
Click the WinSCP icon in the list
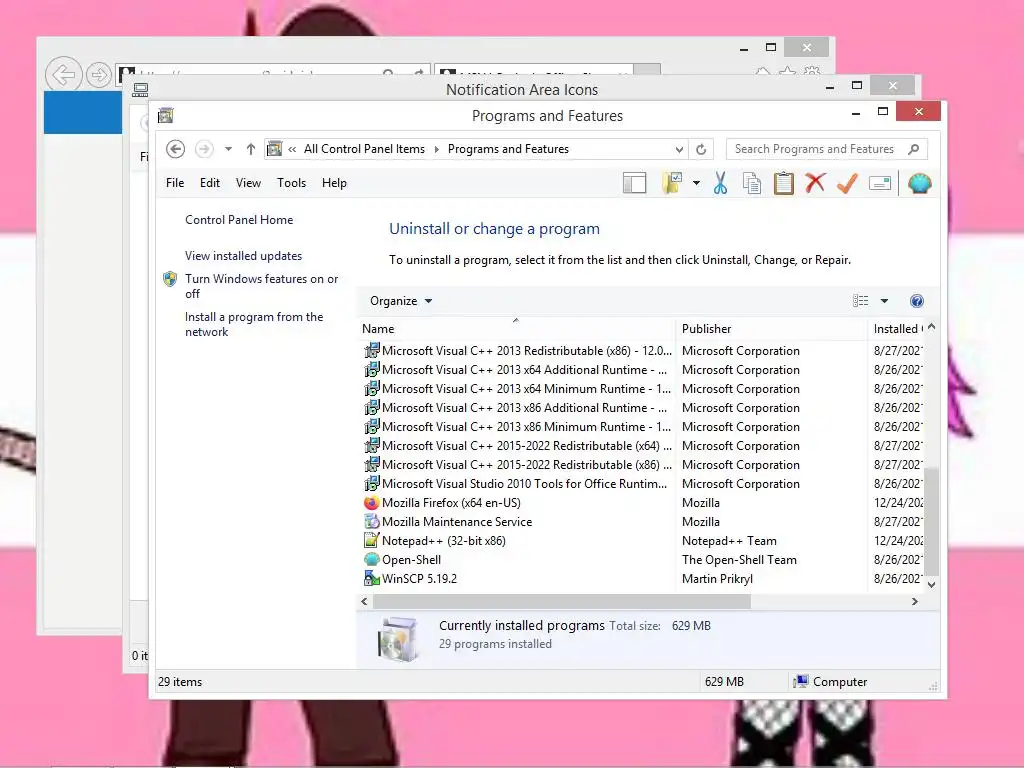[372, 579]
